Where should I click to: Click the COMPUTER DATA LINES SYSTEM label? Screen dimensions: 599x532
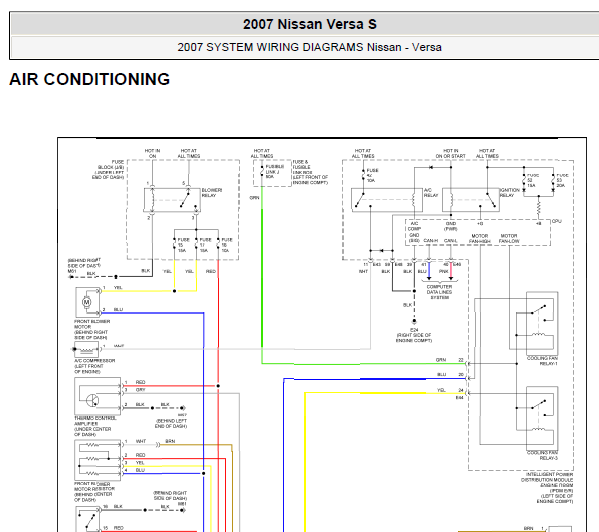click(439, 292)
